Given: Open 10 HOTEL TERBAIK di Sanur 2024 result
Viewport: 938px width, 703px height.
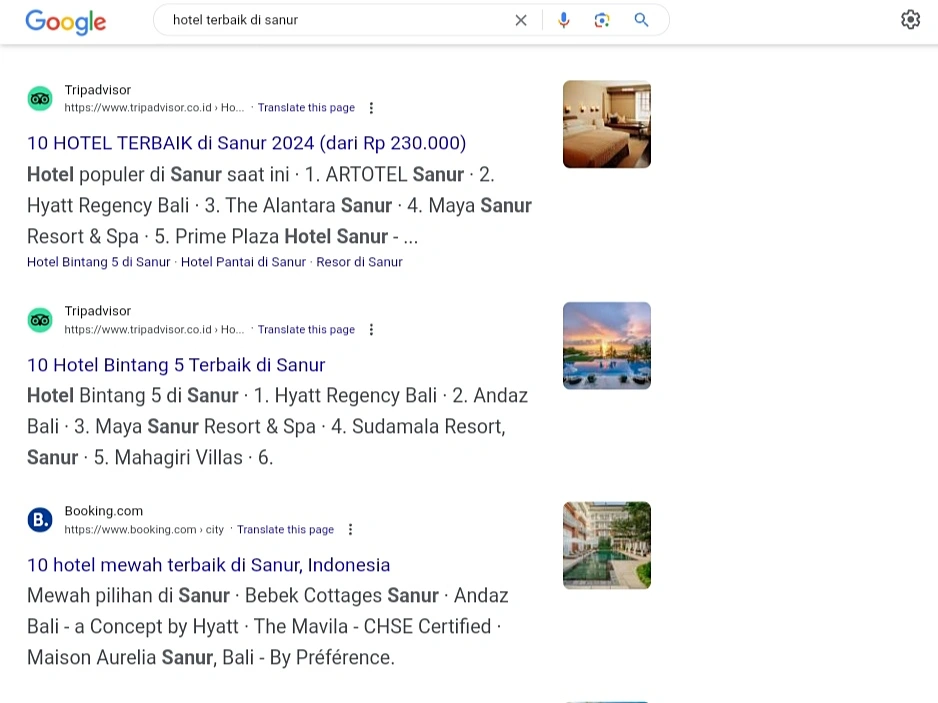Looking at the screenshot, I should 246,143.
